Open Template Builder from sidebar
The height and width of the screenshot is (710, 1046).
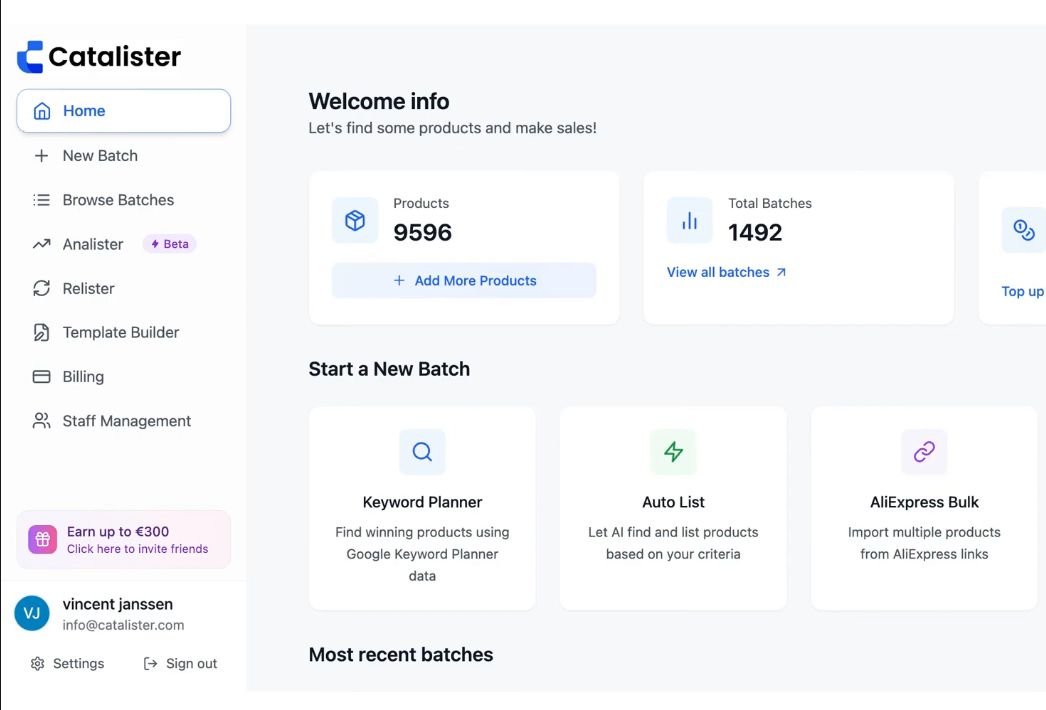tap(121, 333)
